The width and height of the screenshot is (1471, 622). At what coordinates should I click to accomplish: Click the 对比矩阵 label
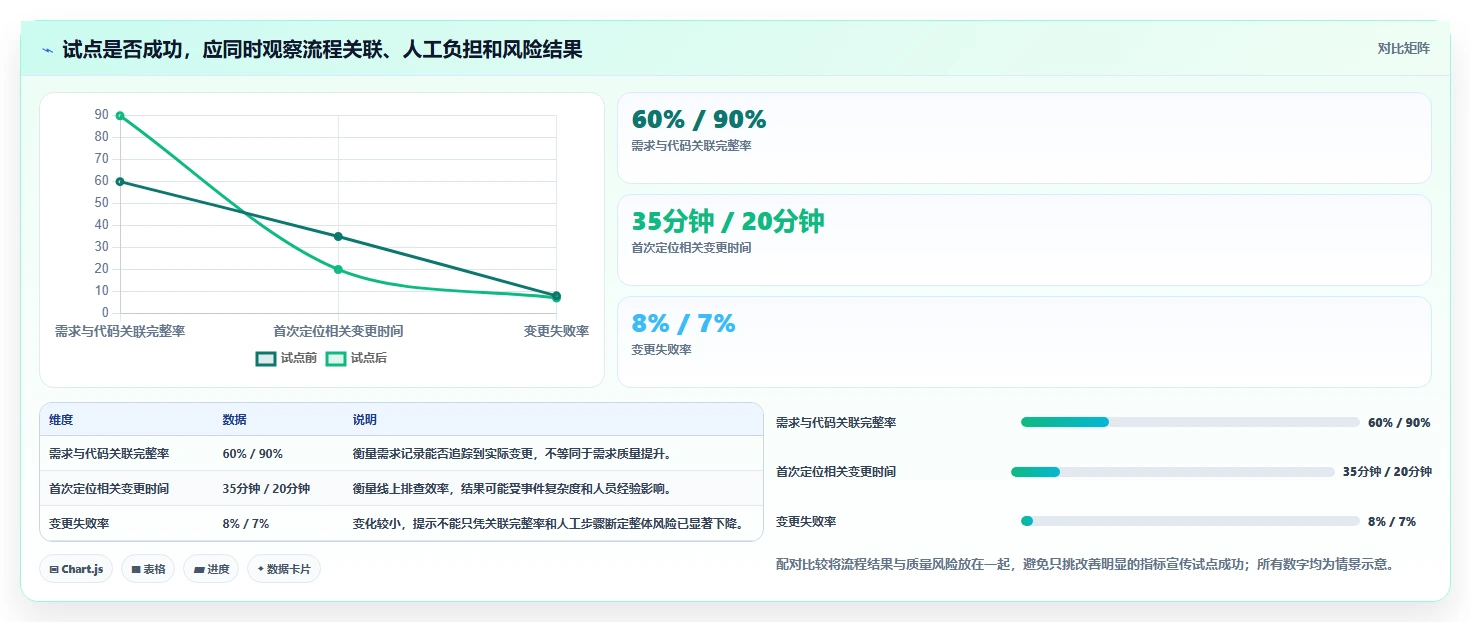click(1403, 48)
